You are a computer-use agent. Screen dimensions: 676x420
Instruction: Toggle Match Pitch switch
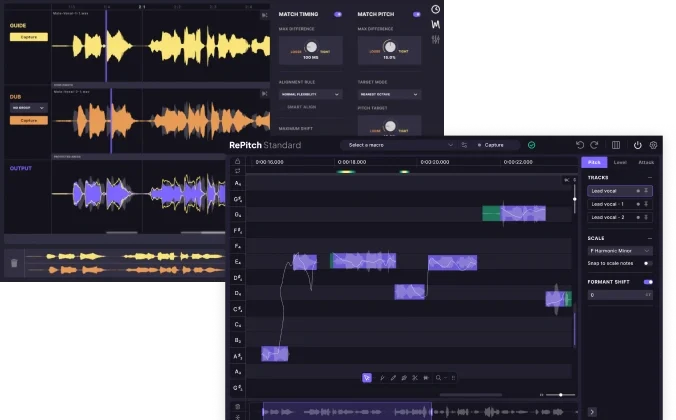coord(416,14)
